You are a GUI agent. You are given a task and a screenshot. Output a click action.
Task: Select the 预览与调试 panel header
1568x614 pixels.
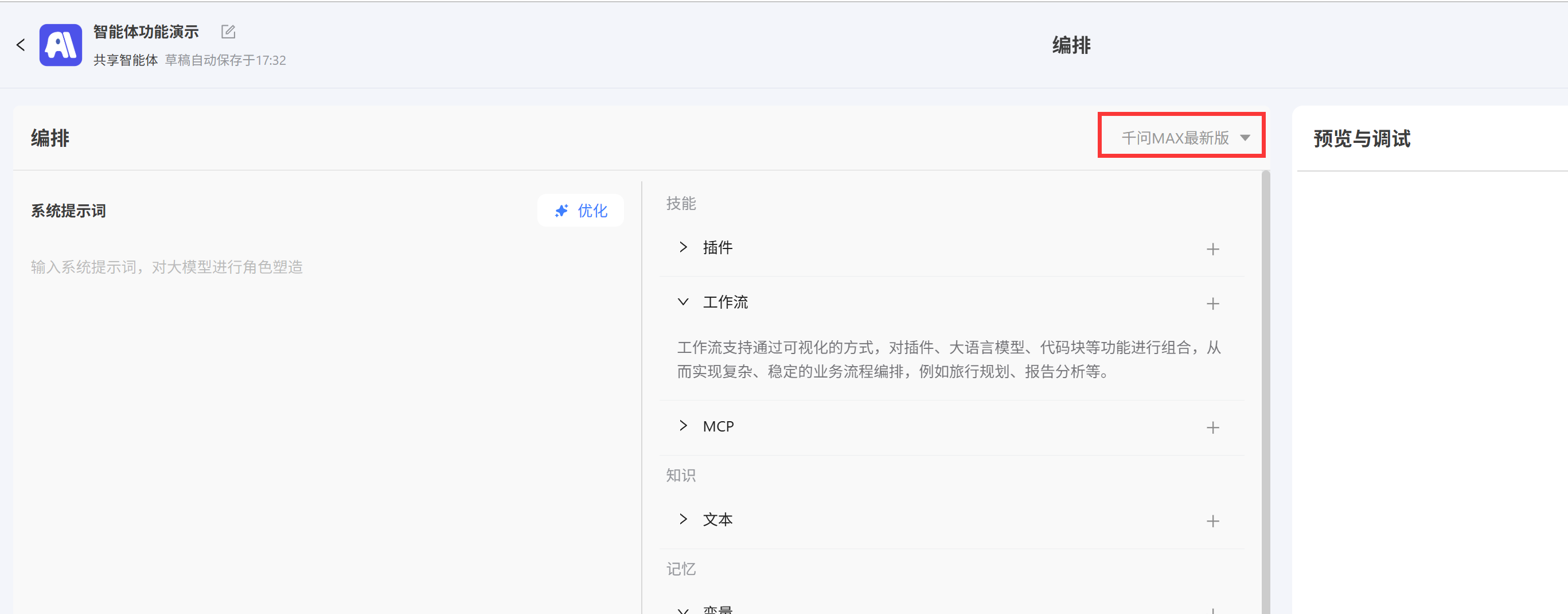[1361, 139]
